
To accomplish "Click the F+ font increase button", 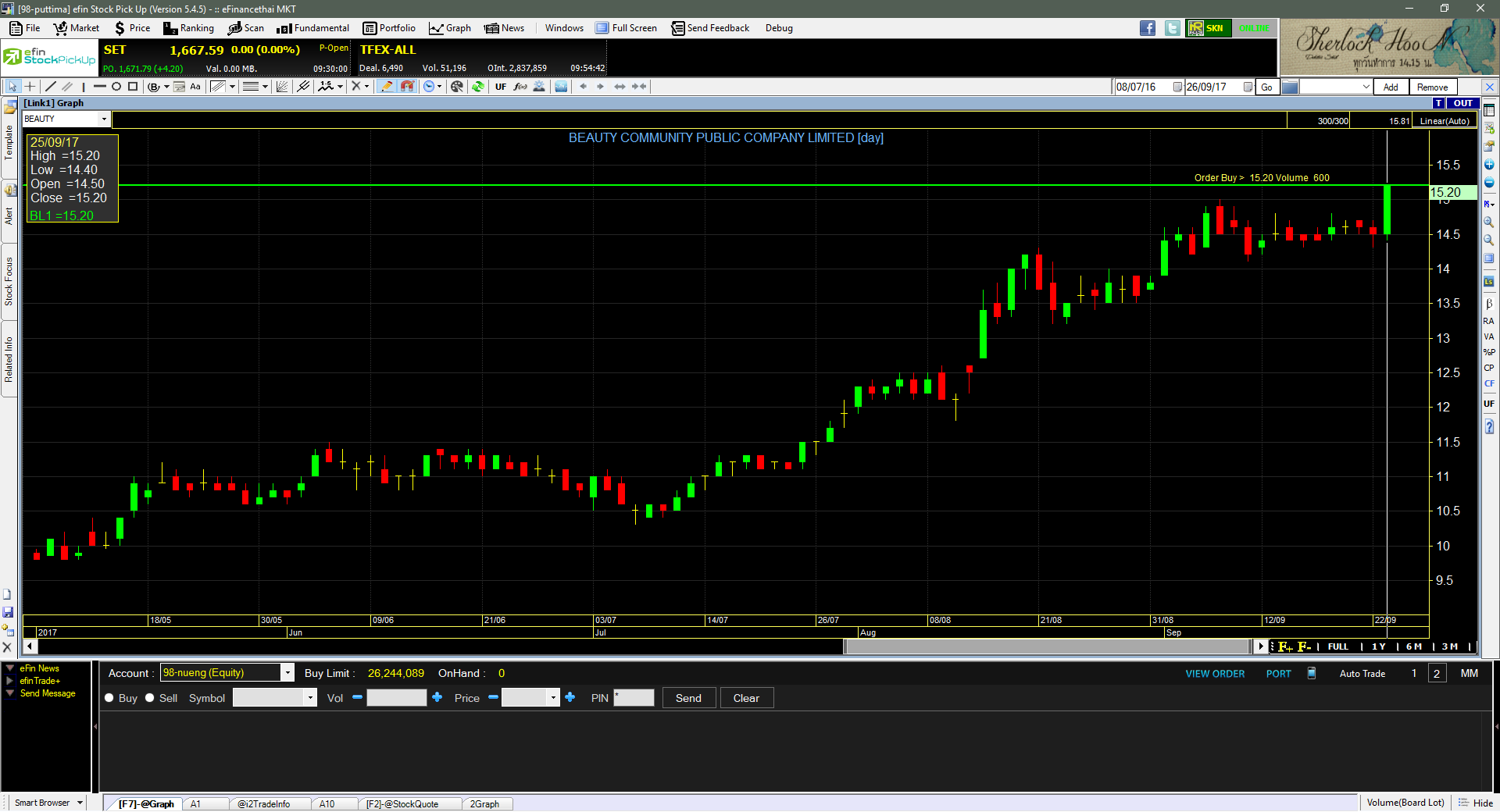I will (x=1285, y=646).
